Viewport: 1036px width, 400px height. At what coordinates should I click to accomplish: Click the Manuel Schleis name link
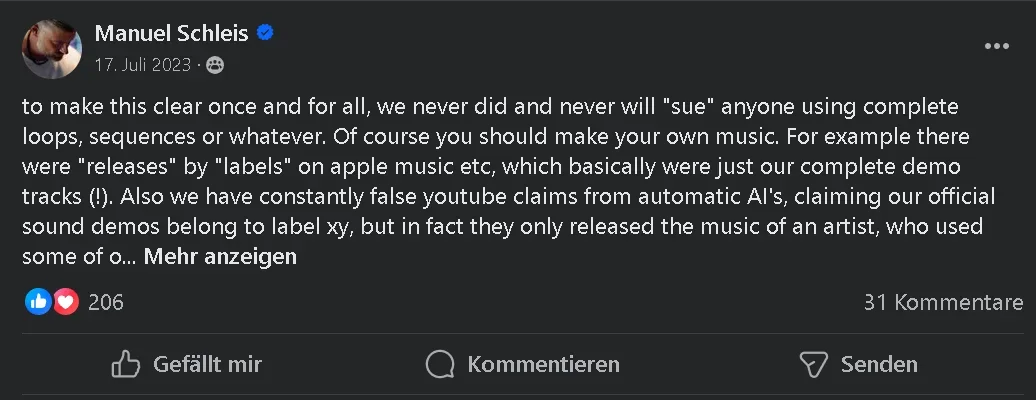[172, 34]
